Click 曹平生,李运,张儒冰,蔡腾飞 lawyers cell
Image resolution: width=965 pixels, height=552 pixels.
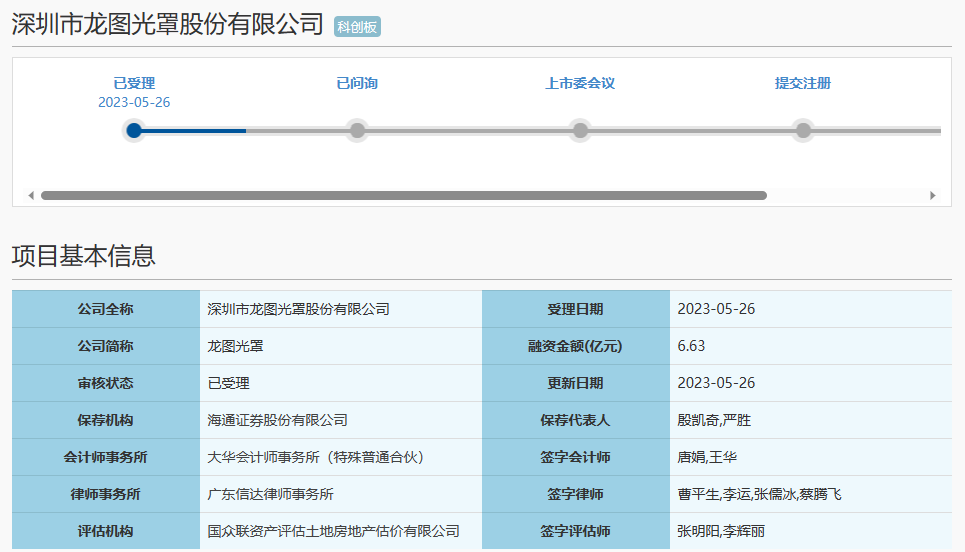pos(811,494)
